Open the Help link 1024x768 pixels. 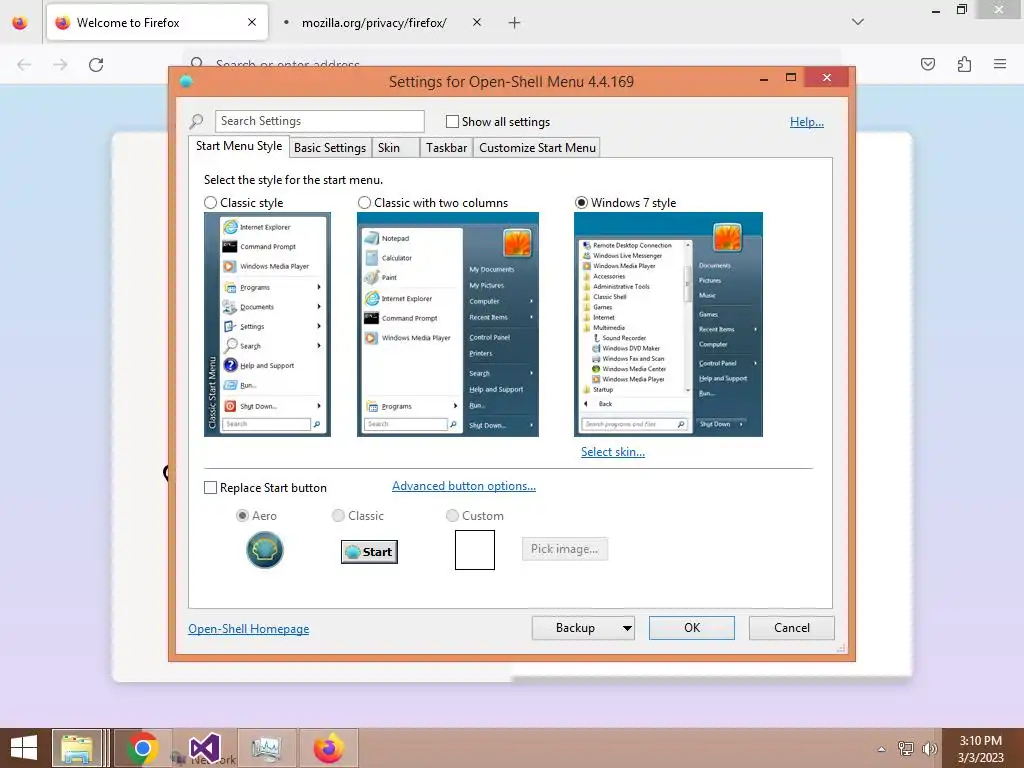[807, 122]
